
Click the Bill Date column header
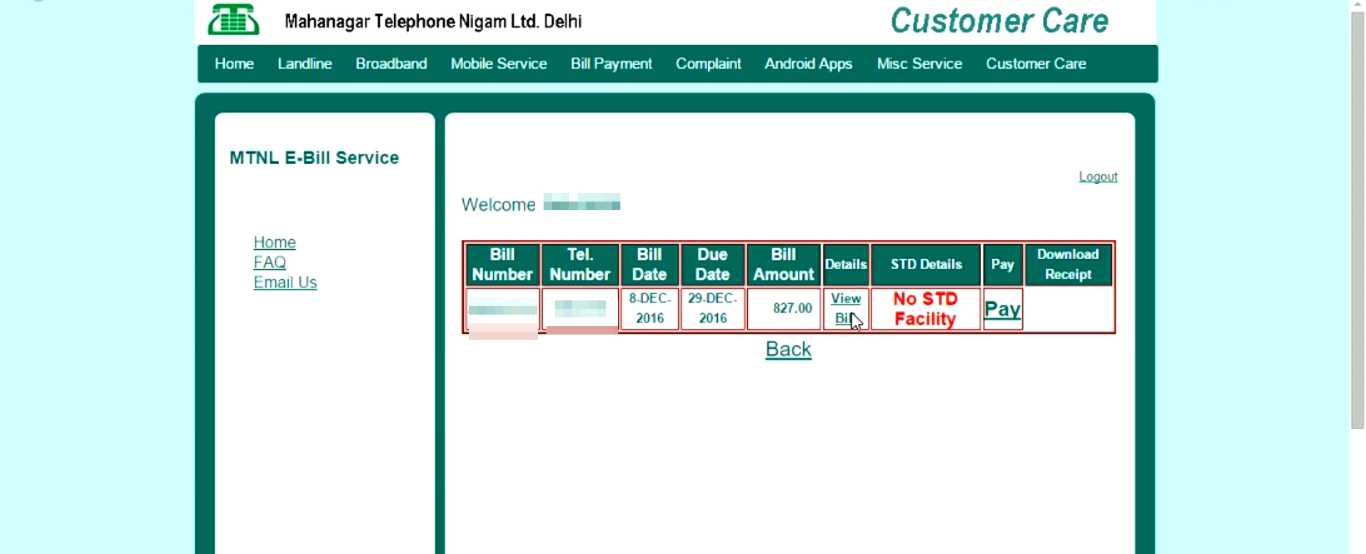pos(650,265)
